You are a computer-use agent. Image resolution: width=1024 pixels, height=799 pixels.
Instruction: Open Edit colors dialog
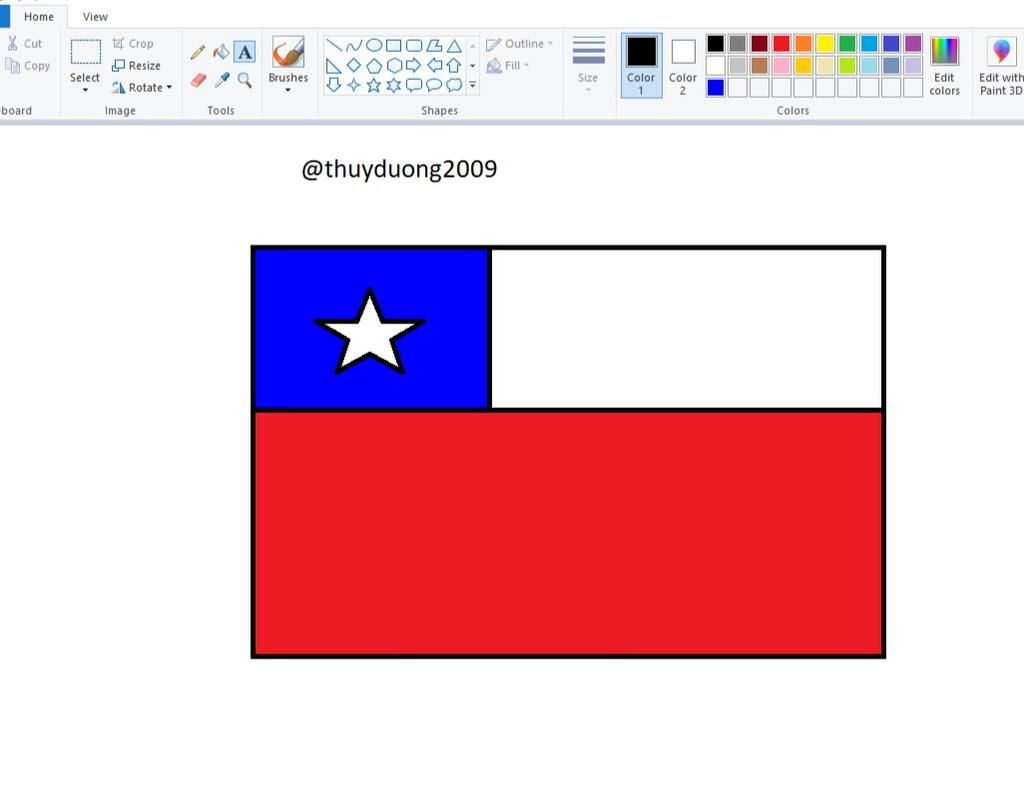click(944, 66)
